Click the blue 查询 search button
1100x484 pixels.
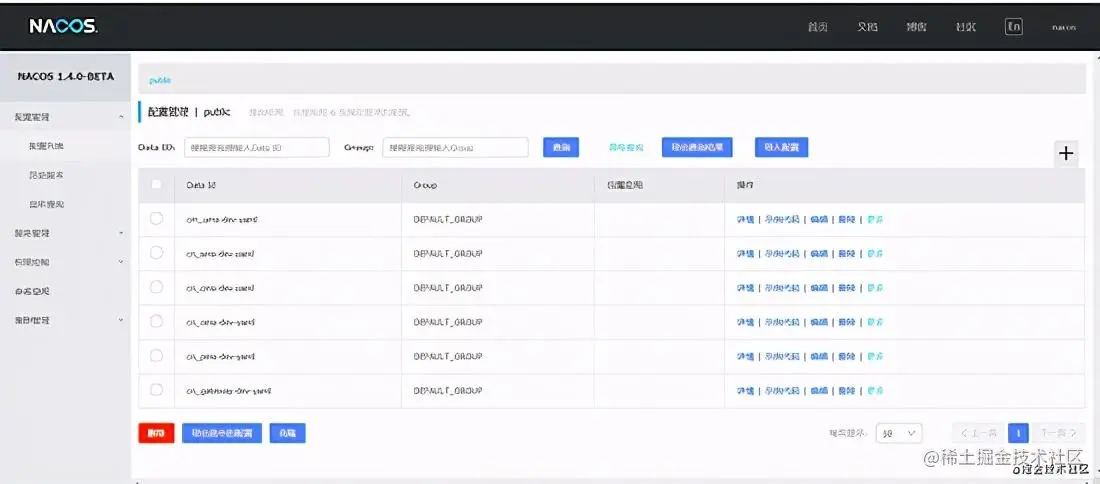561,147
